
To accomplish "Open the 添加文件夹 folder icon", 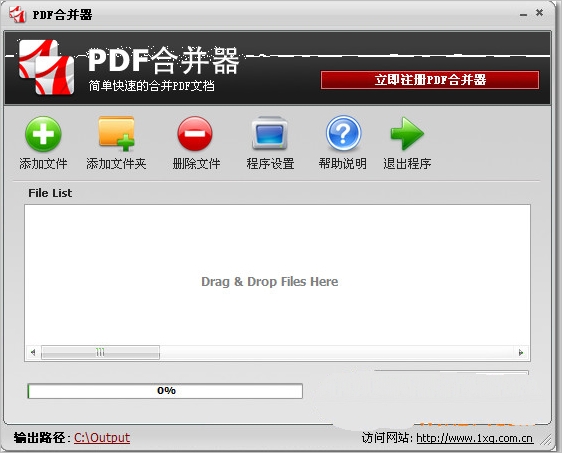I will coord(116,133).
